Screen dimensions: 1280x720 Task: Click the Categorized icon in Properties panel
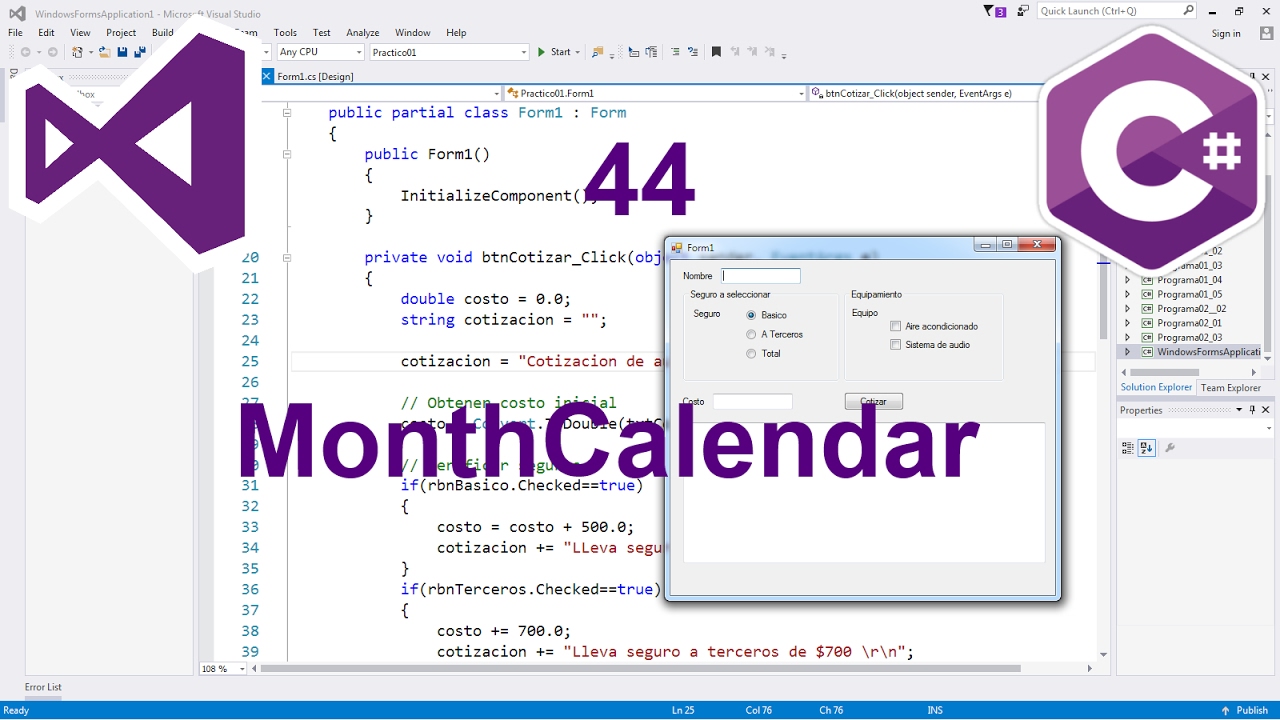(x=1128, y=448)
